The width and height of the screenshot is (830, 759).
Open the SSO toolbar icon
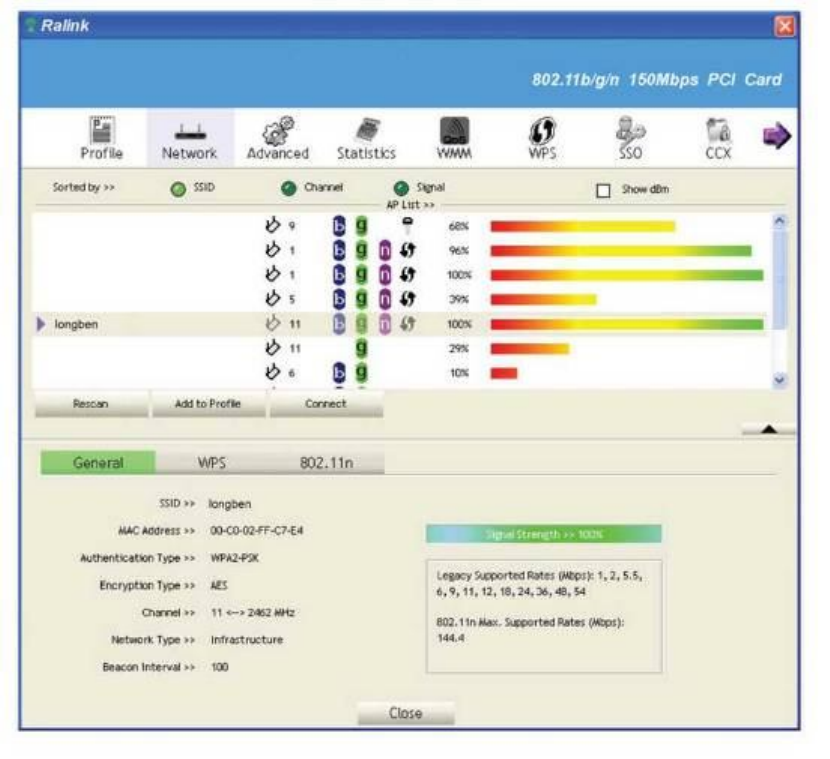pyautogui.click(x=630, y=138)
